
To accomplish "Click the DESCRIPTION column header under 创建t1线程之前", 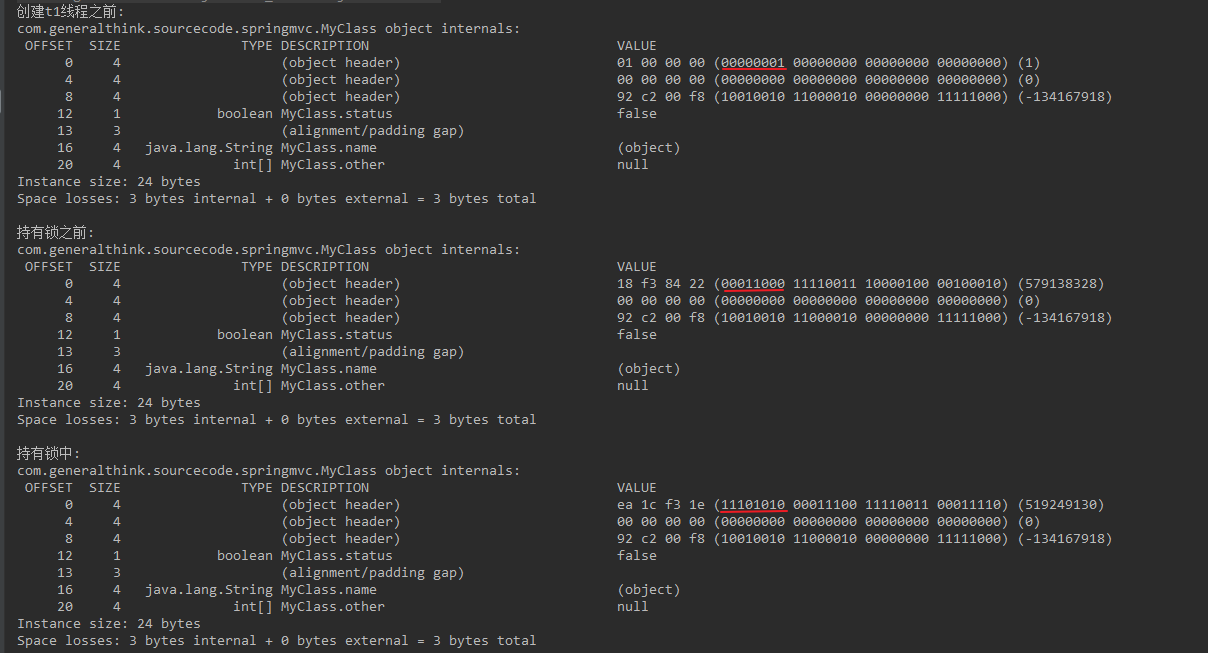I will (324, 46).
